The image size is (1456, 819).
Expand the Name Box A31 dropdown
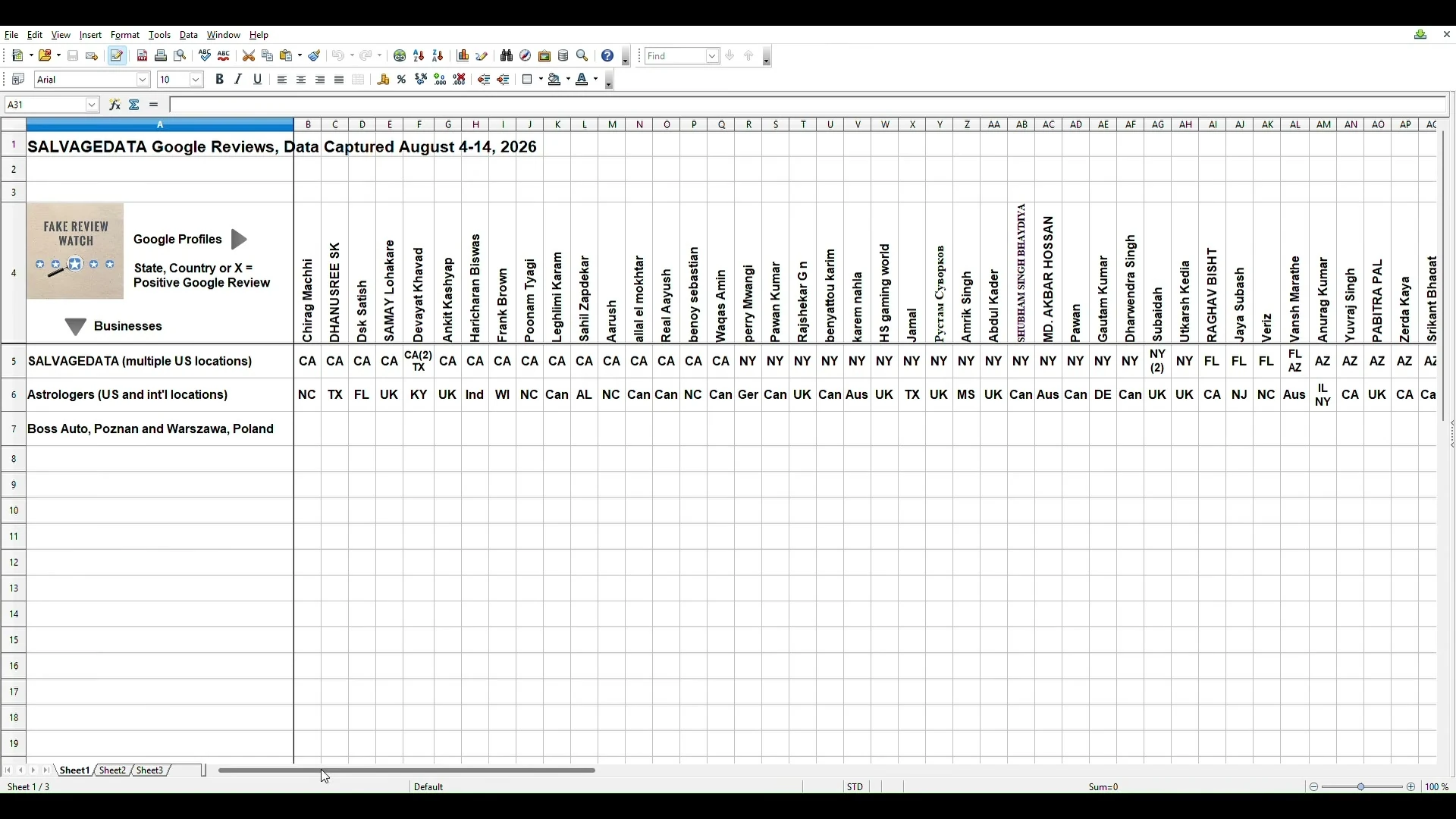[92, 105]
